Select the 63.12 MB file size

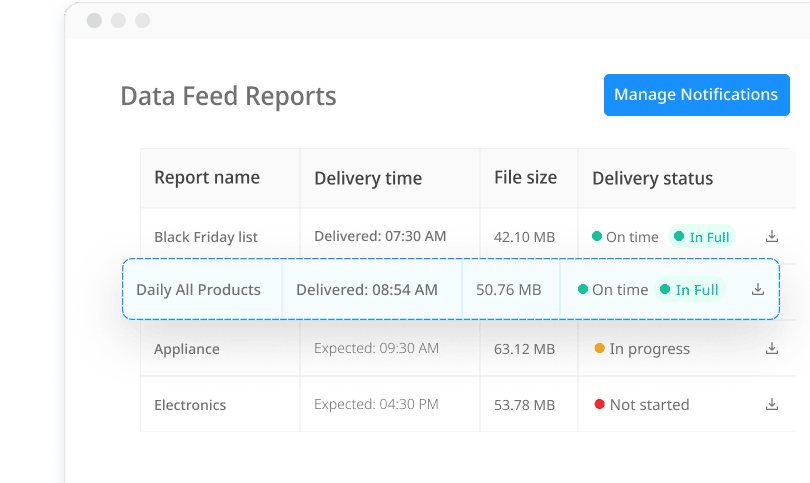click(524, 349)
